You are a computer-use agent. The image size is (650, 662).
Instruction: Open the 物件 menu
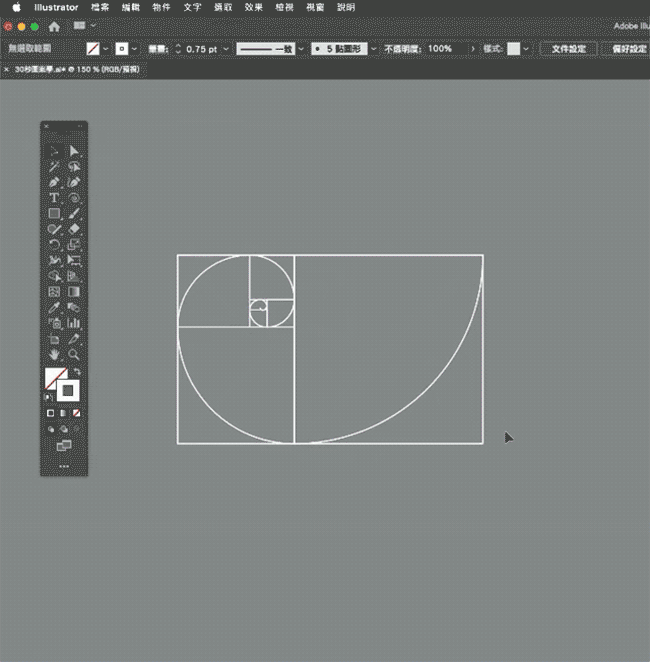tap(161, 7)
